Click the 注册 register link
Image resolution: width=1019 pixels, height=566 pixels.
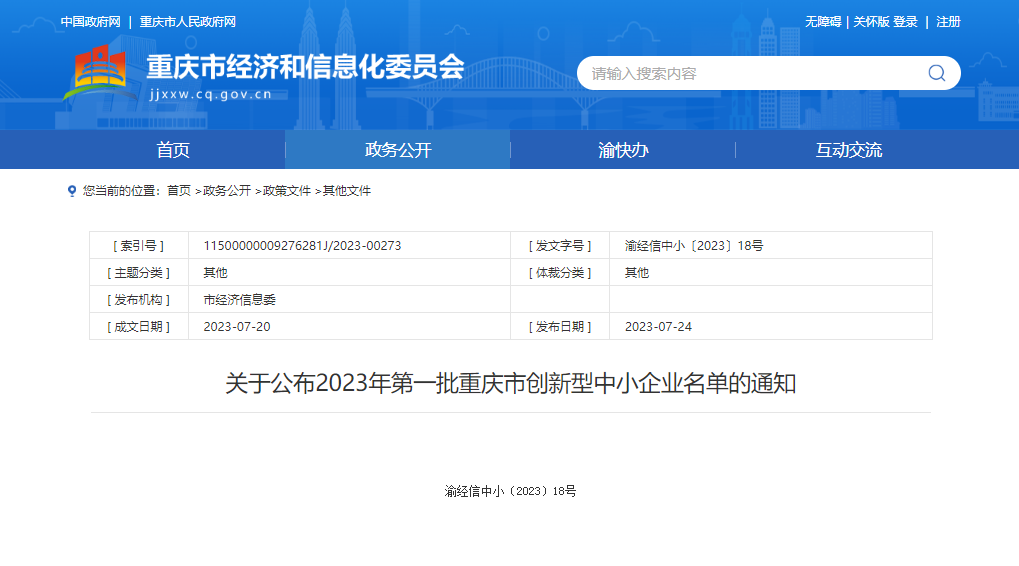[948, 22]
